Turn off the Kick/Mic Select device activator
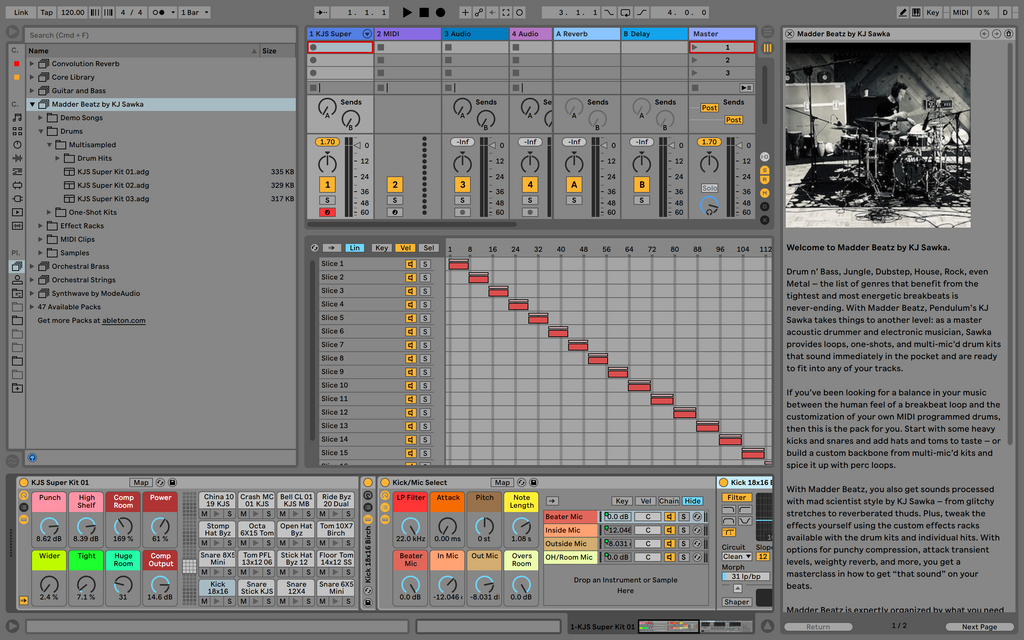This screenshot has height=640, width=1024. click(385, 483)
